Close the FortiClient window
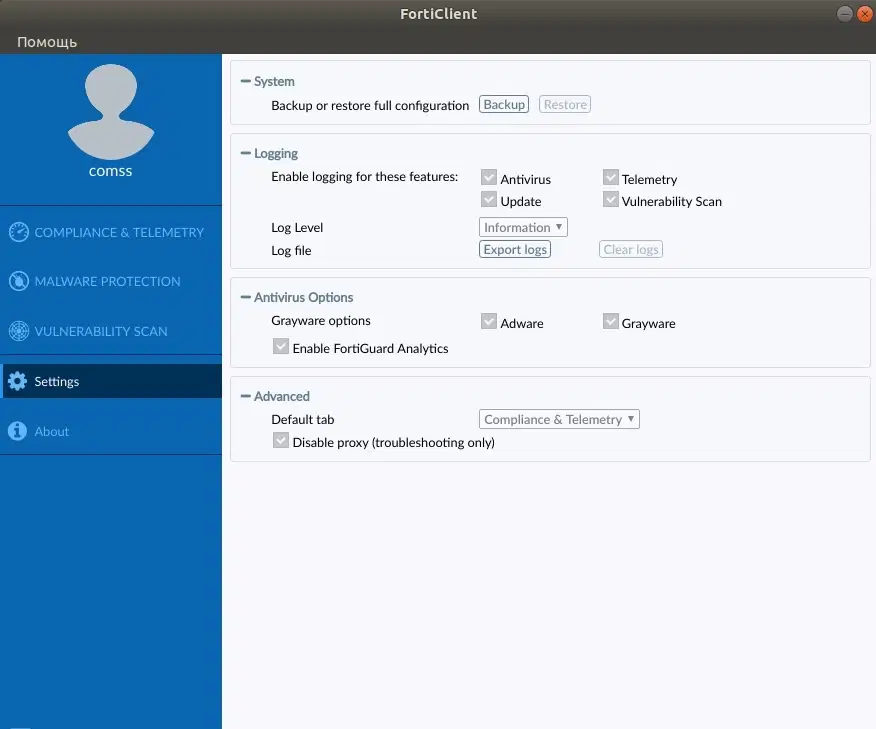The image size is (876, 729). [x=865, y=13]
